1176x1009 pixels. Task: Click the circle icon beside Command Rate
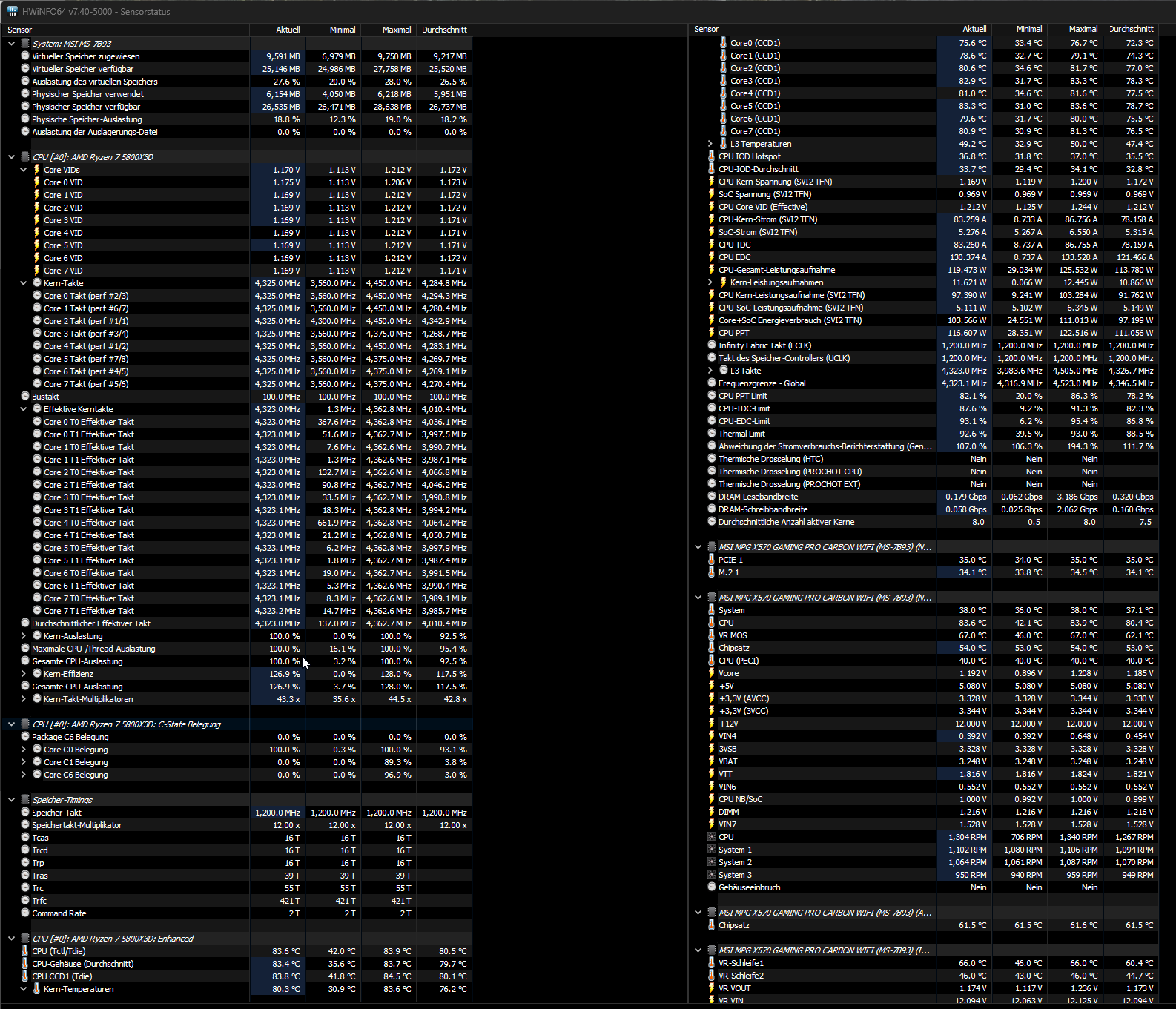click(25, 913)
